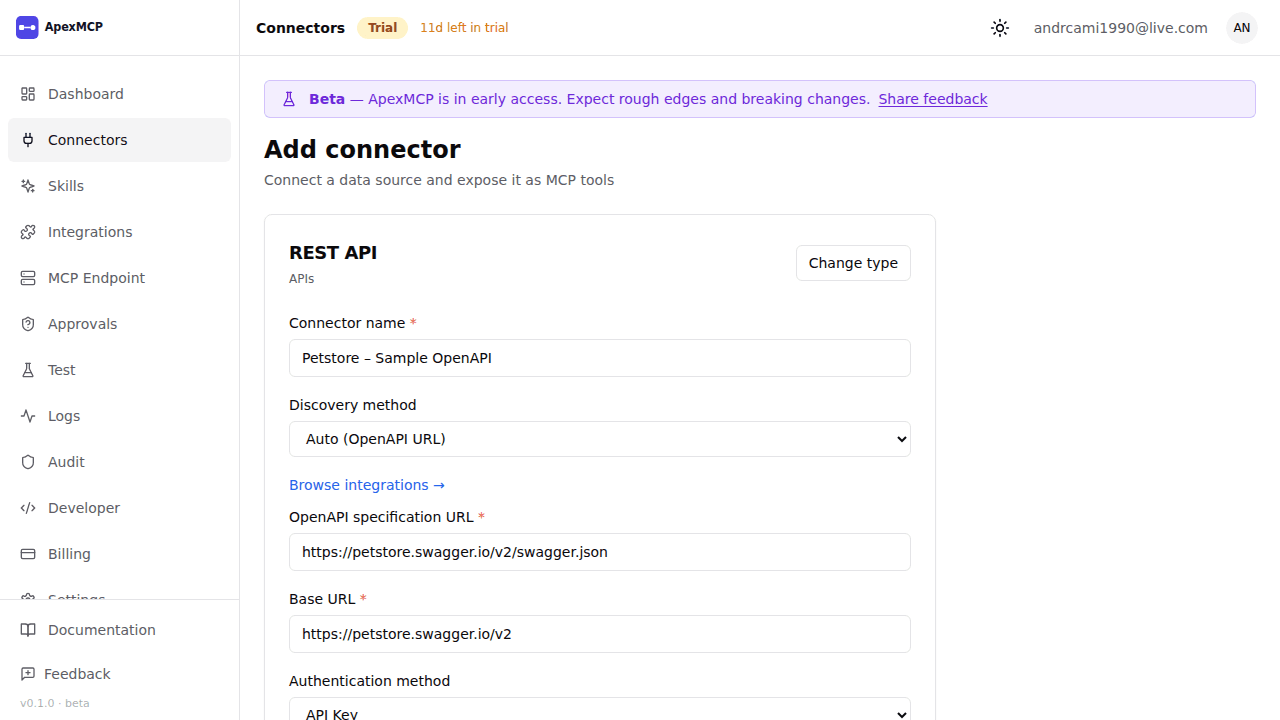
Task: Click the ApexMCP logo icon
Action: click(x=27, y=27)
